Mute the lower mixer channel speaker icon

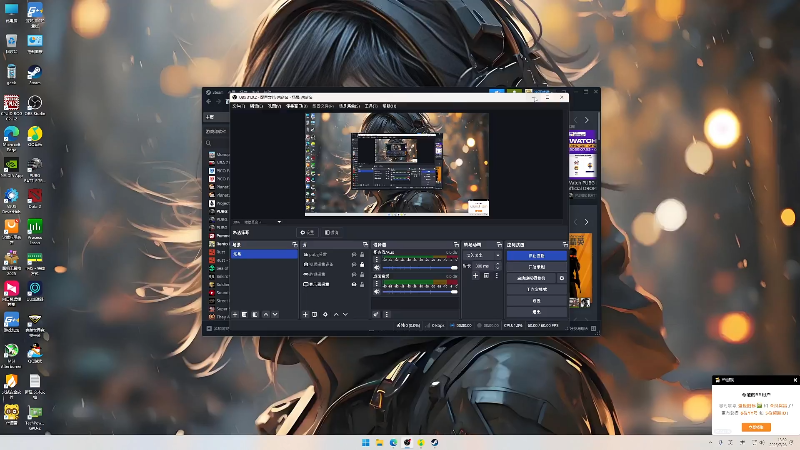tap(377, 291)
